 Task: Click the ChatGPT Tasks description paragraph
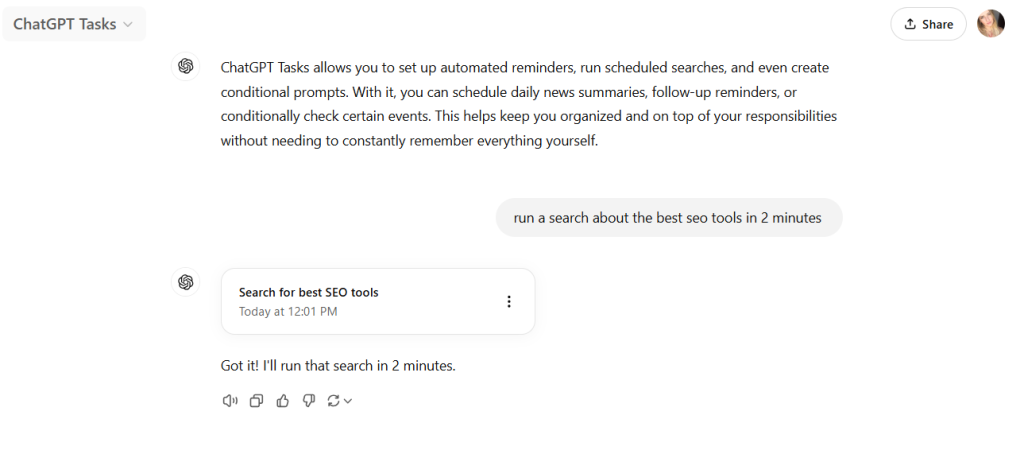[x=528, y=104]
